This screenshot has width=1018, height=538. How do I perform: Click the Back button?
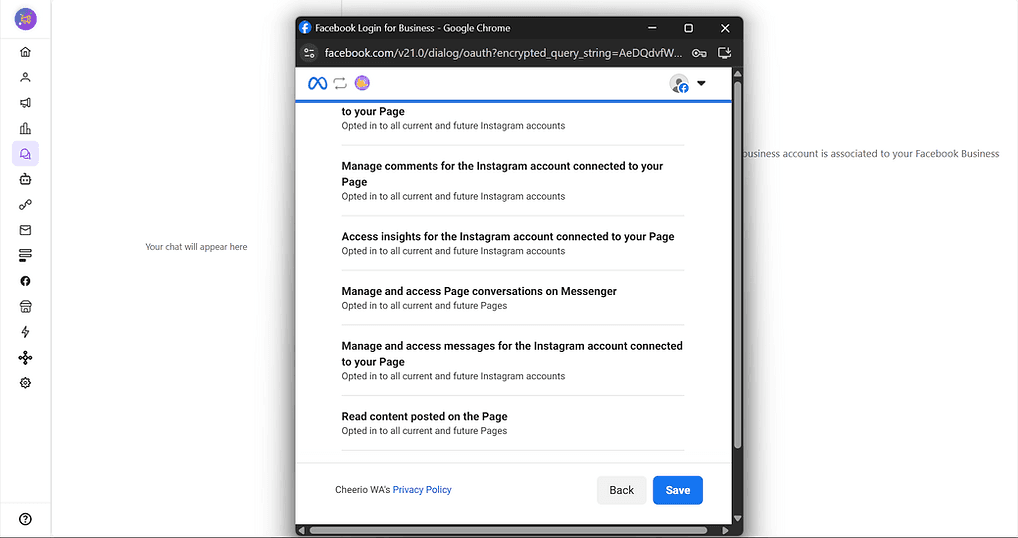(x=621, y=490)
